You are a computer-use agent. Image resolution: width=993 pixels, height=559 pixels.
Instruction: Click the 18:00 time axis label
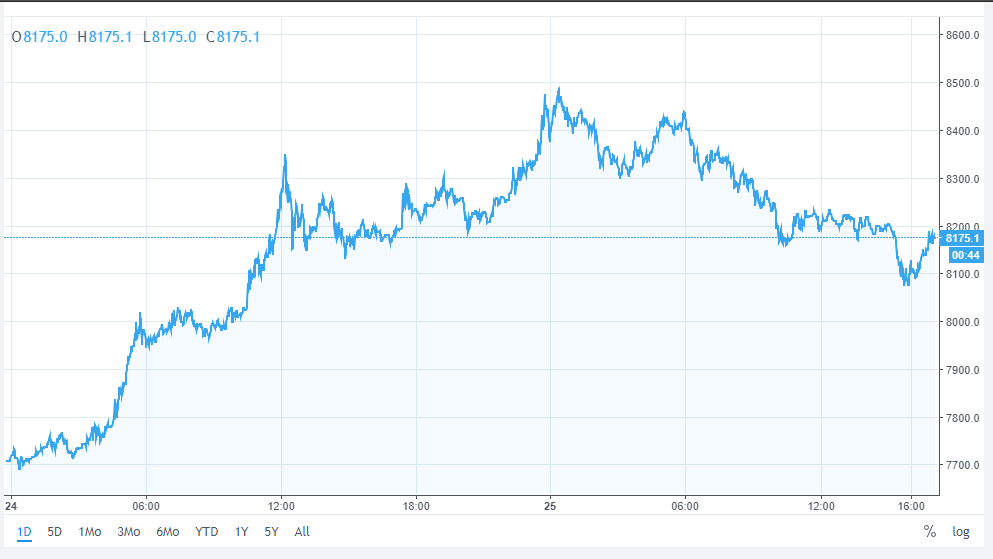pos(416,506)
